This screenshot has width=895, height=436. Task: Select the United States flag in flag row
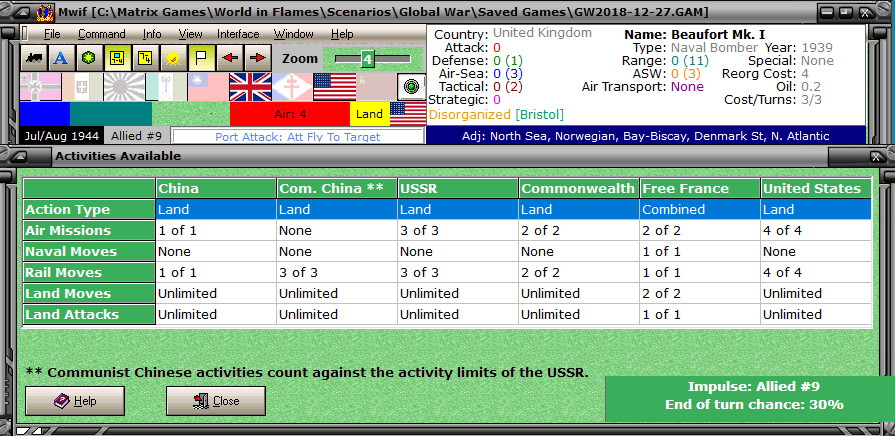[334, 87]
